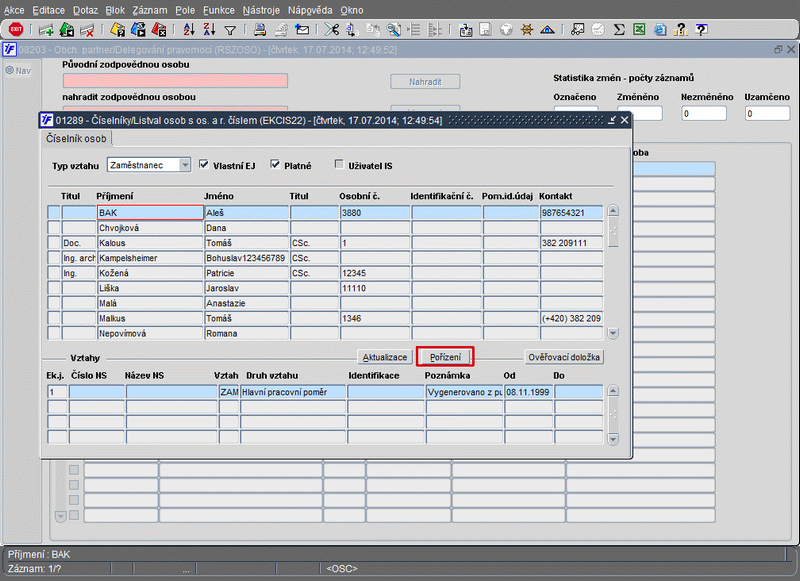
Task: Click the scissors cut icon
Action: [x=333, y=30]
